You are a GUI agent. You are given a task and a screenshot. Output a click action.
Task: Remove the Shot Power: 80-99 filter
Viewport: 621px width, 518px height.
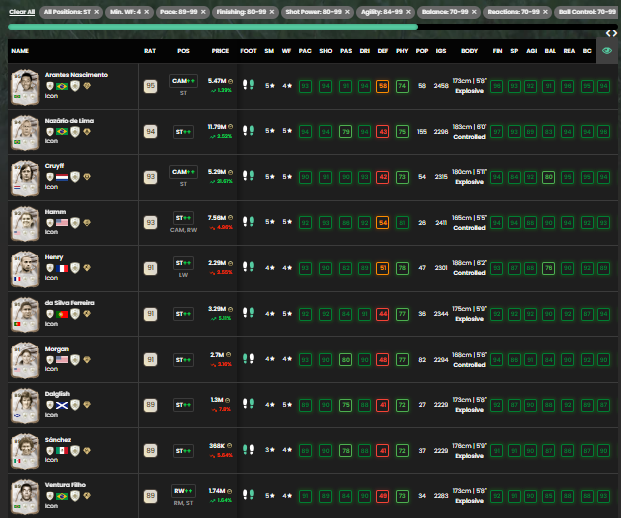(x=347, y=12)
